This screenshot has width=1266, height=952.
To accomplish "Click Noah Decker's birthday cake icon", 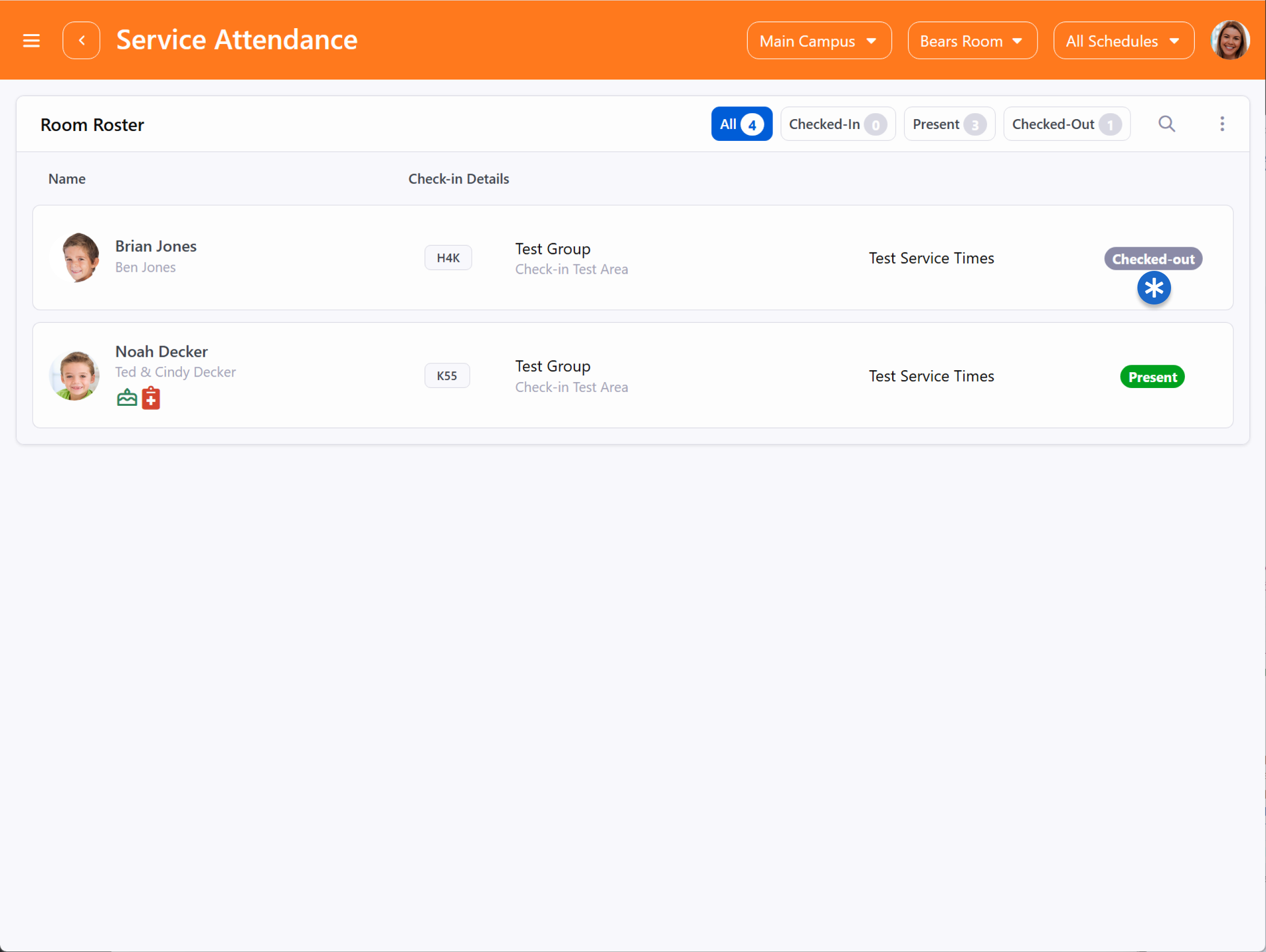I will tap(127, 397).
